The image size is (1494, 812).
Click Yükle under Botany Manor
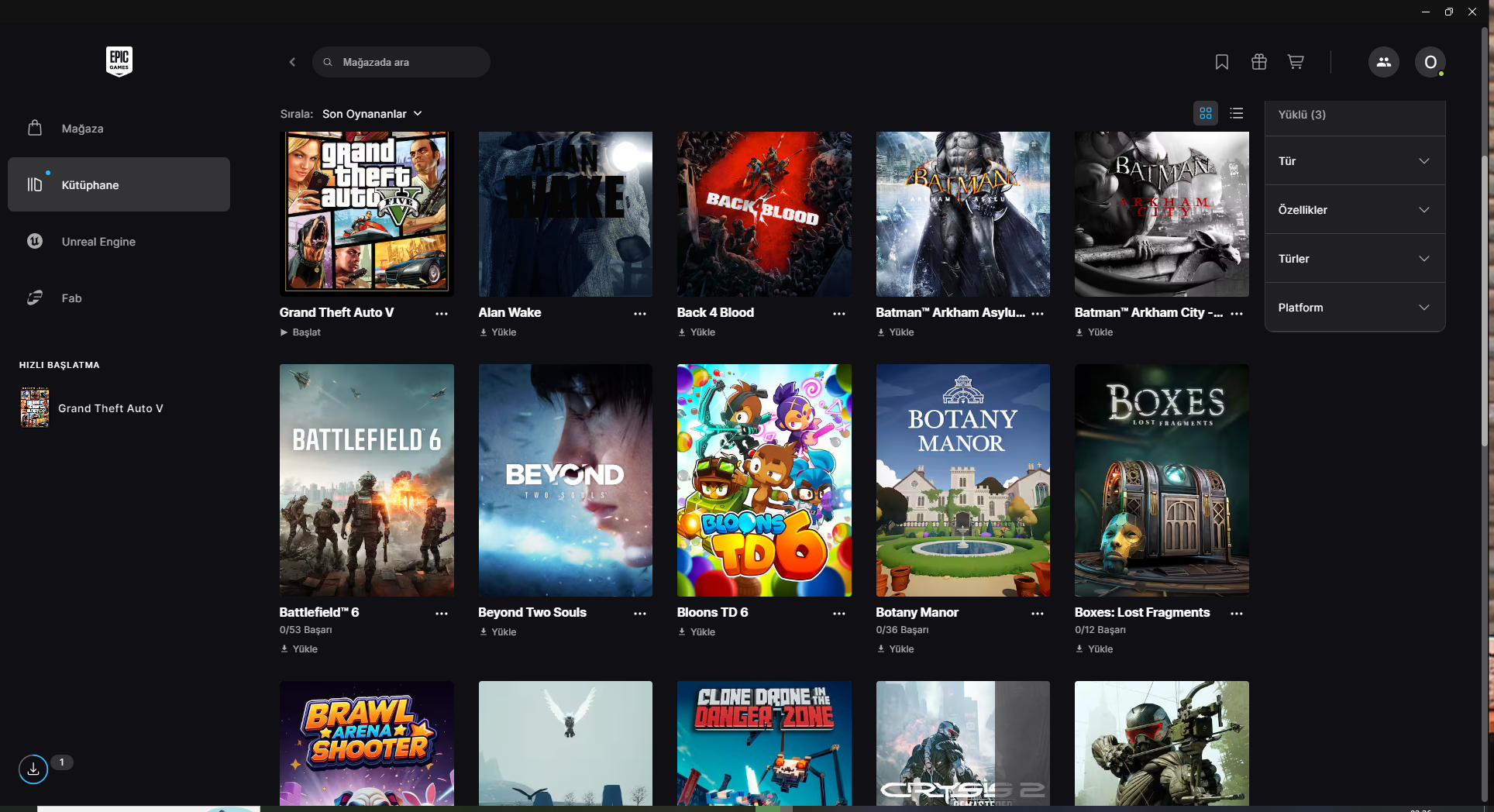(895, 649)
